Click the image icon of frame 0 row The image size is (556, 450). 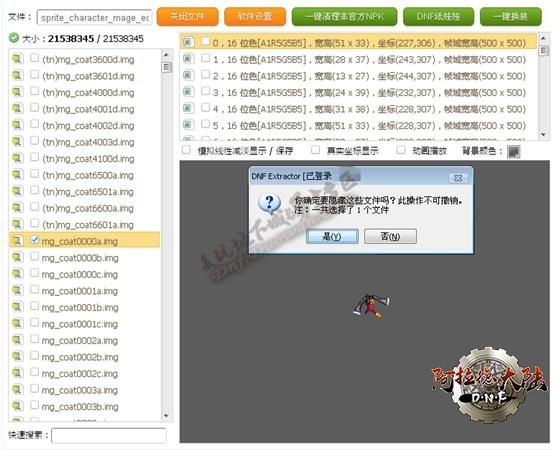pos(188,42)
